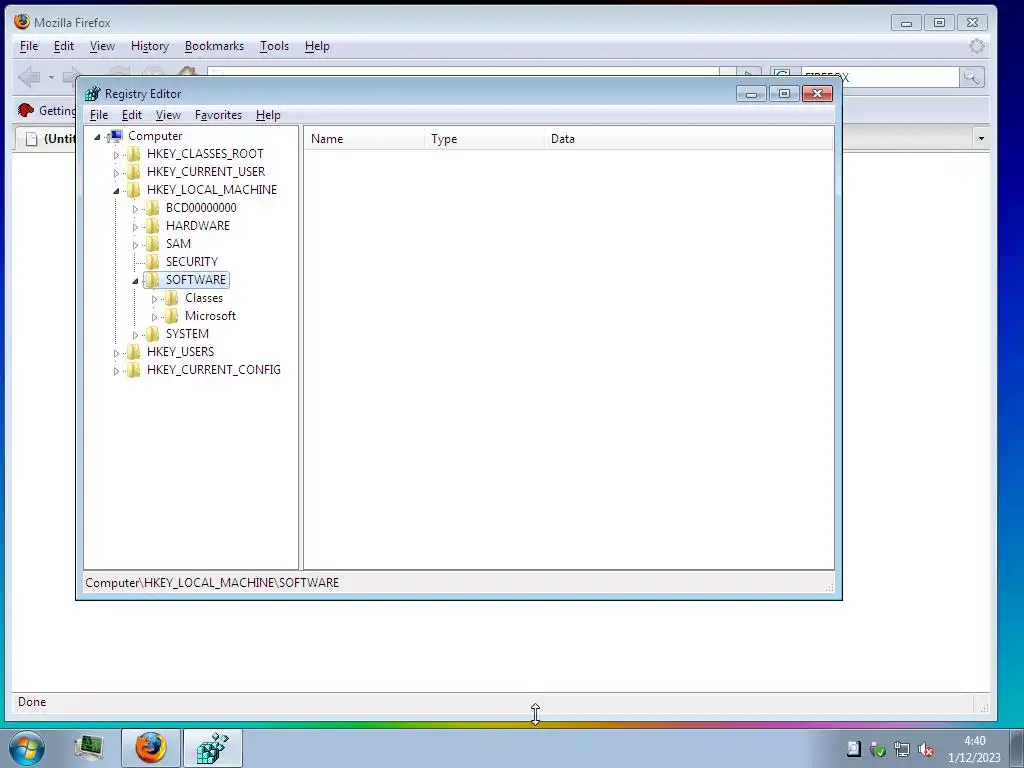Click Firefox search input field
The height and width of the screenshot is (768, 1024).
880,77
